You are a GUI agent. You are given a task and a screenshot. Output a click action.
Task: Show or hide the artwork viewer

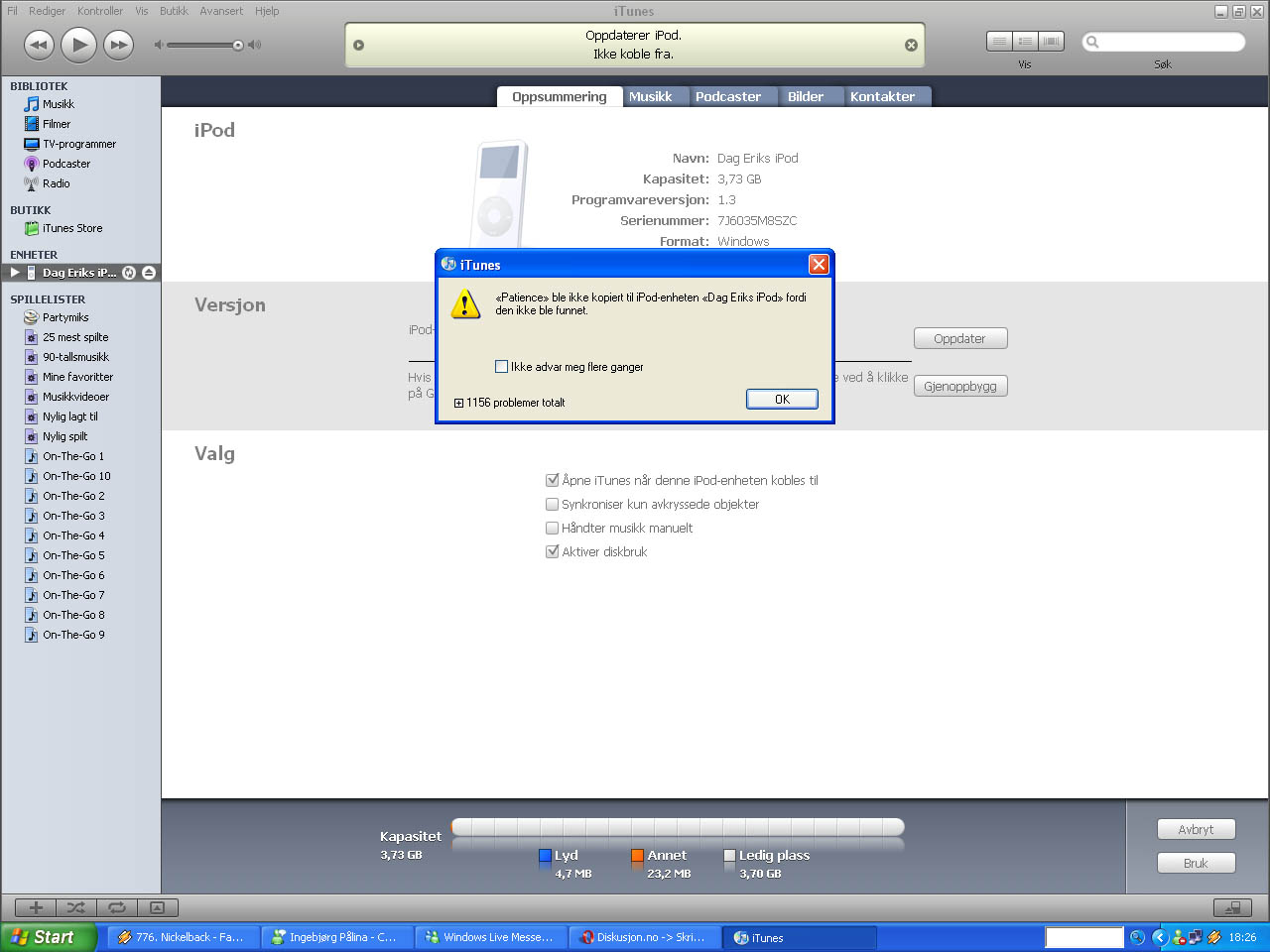pyautogui.click(x=157, y=907)
